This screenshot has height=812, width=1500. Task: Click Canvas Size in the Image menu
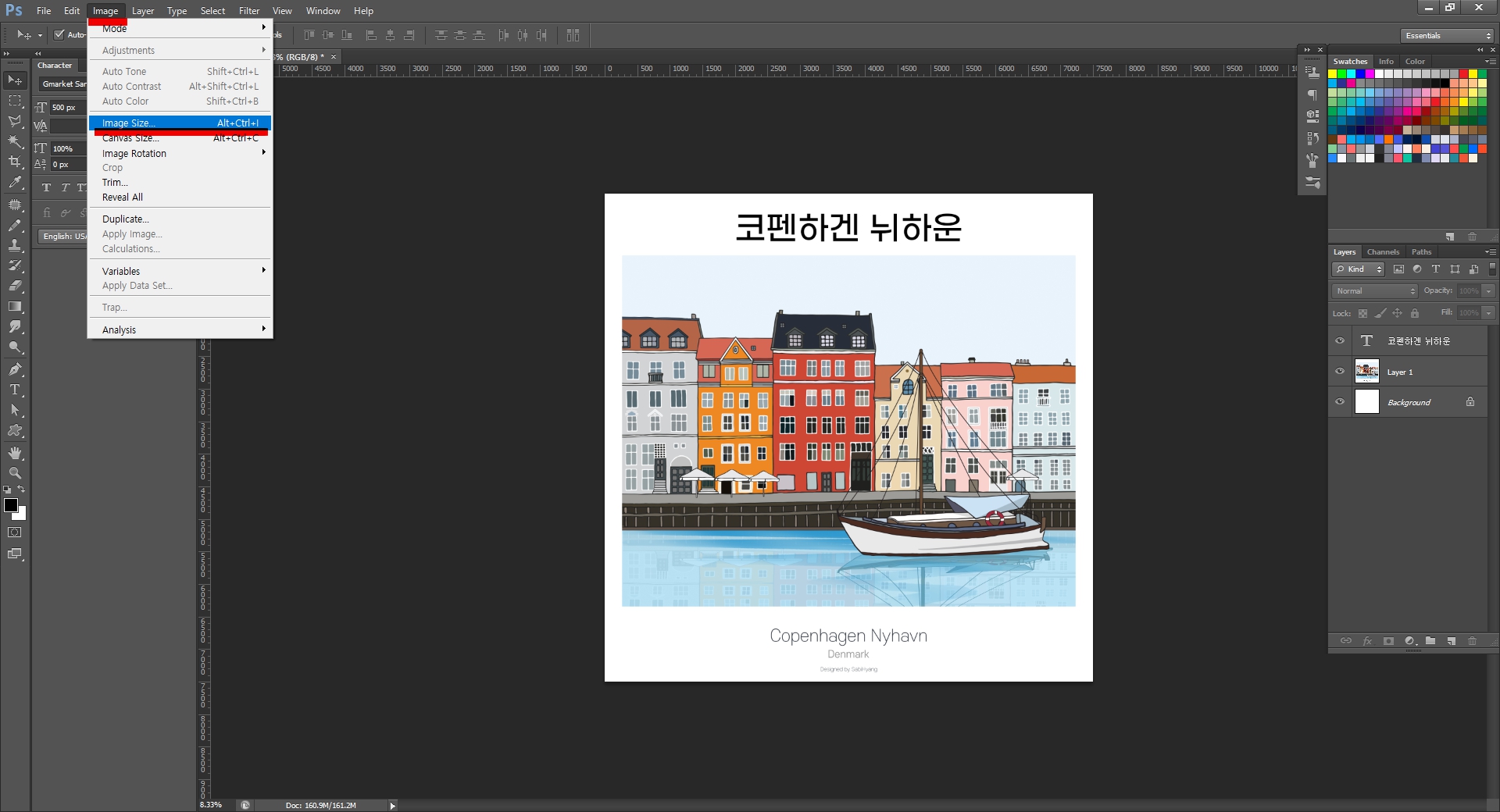(131, 138)
